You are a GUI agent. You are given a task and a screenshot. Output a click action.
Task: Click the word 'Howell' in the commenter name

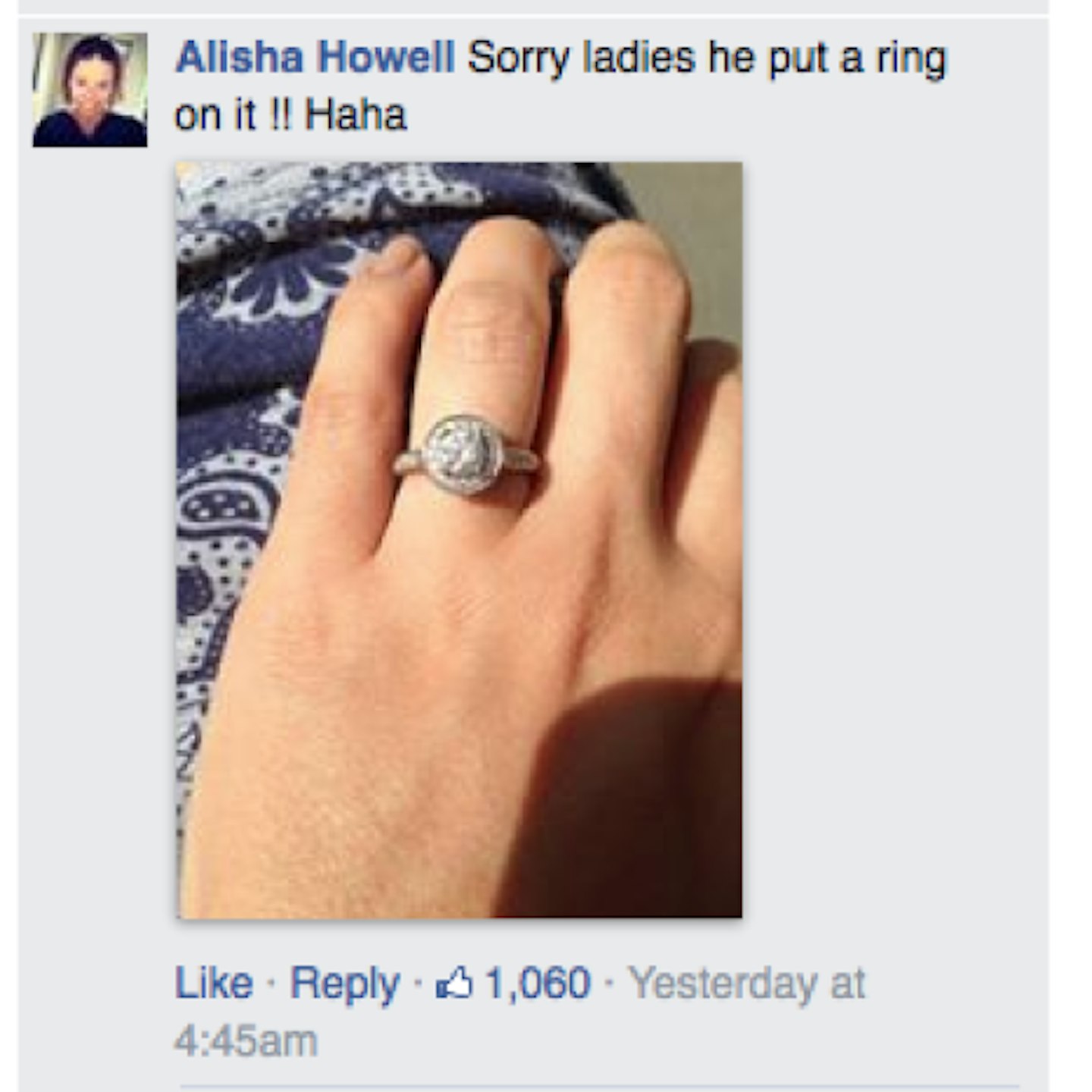[x=386, y=58]
